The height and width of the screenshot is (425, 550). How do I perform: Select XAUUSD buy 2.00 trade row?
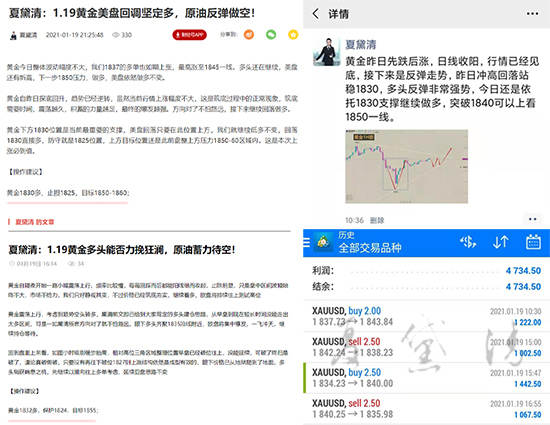click(x=427, y=316)
